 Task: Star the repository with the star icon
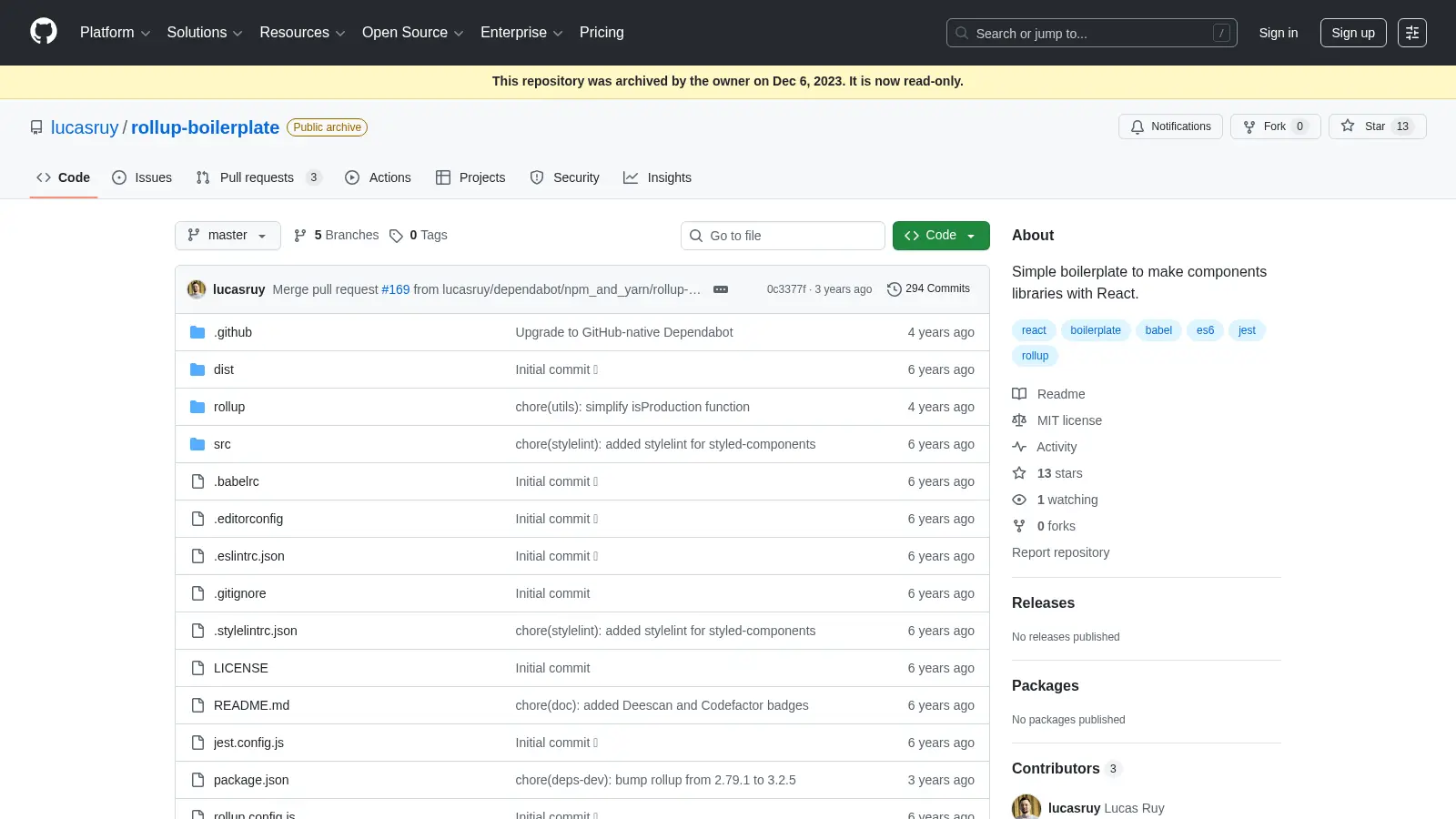tap(1348, 126)
